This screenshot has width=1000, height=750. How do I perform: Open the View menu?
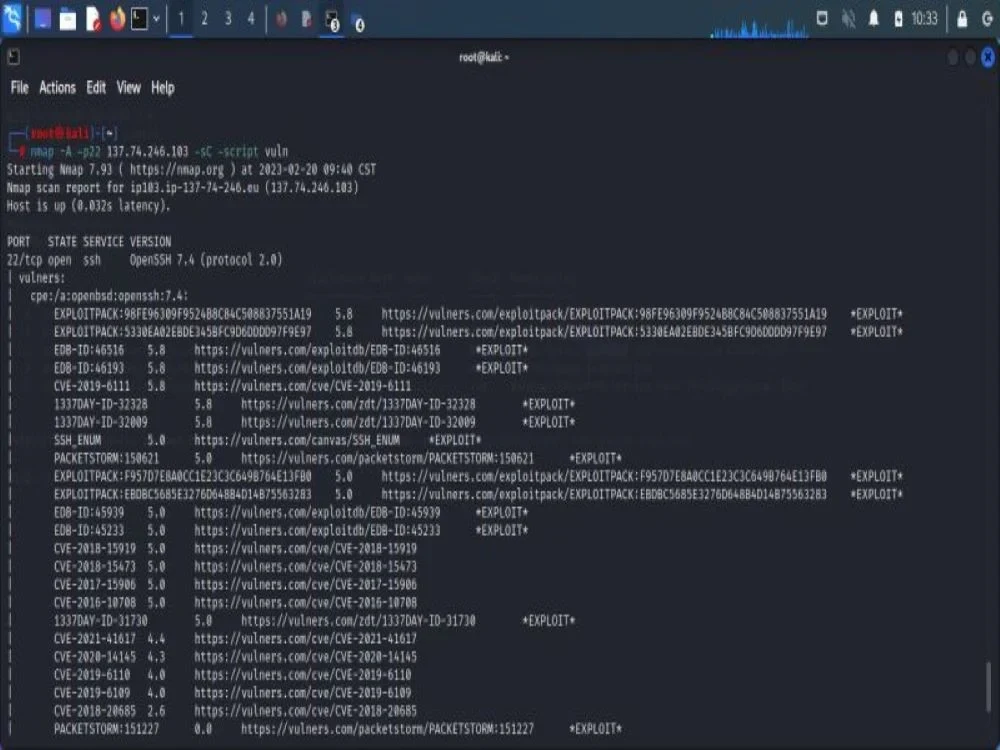click(128, 87)
